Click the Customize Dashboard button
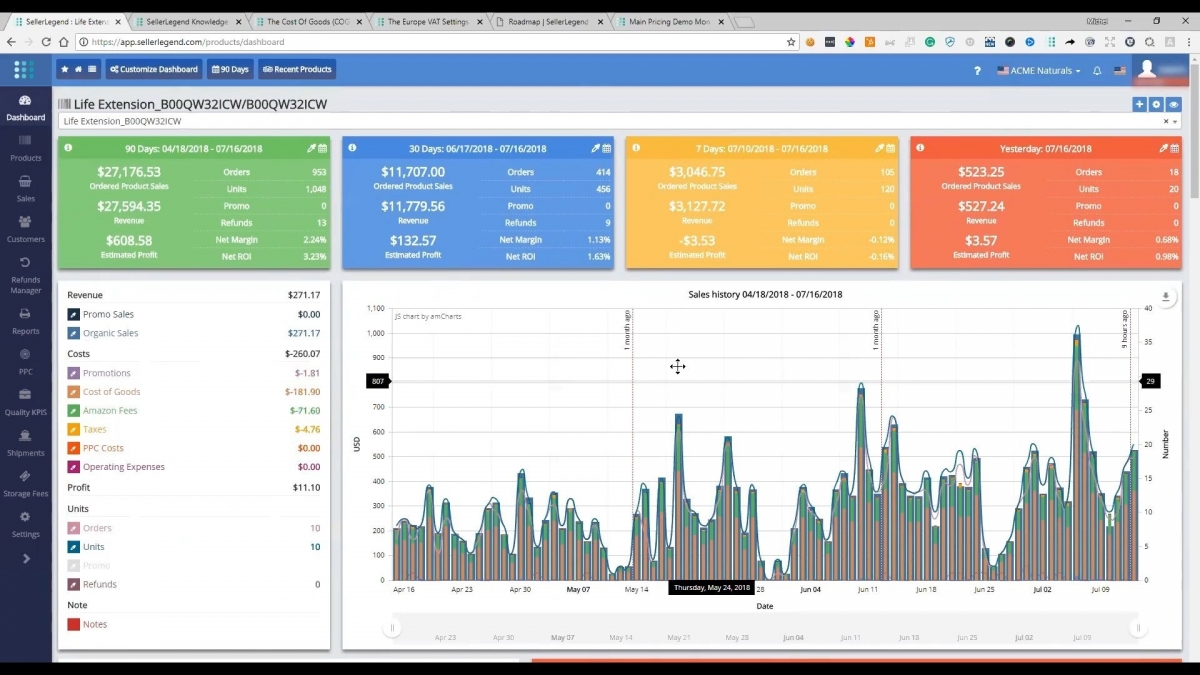 (x=153, y=69)
